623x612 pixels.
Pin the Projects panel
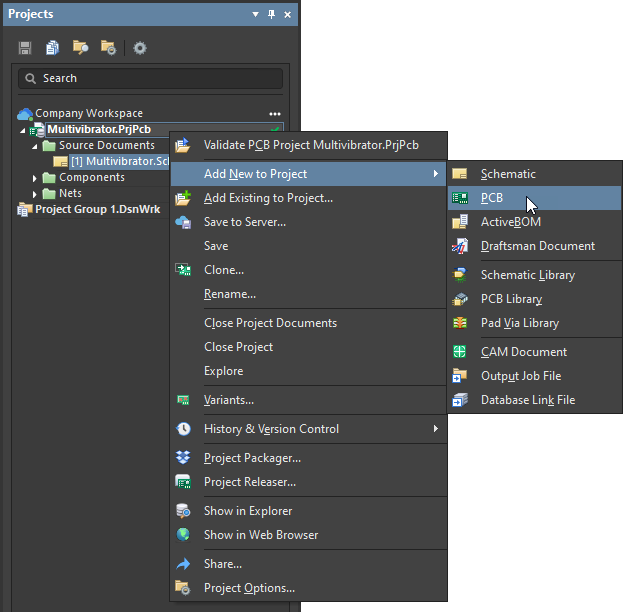pyautogui.click(x=271, y=15)
